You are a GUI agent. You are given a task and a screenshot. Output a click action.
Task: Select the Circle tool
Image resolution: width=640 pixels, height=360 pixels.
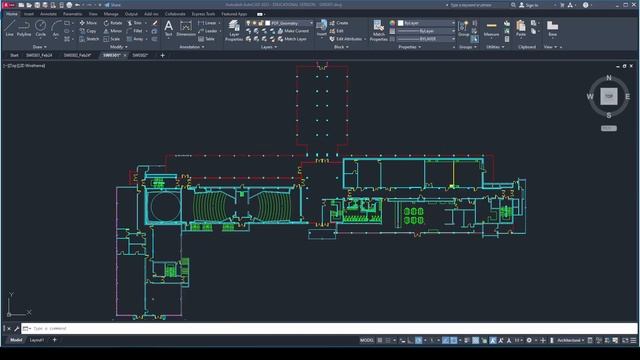[x=40, y=28]
